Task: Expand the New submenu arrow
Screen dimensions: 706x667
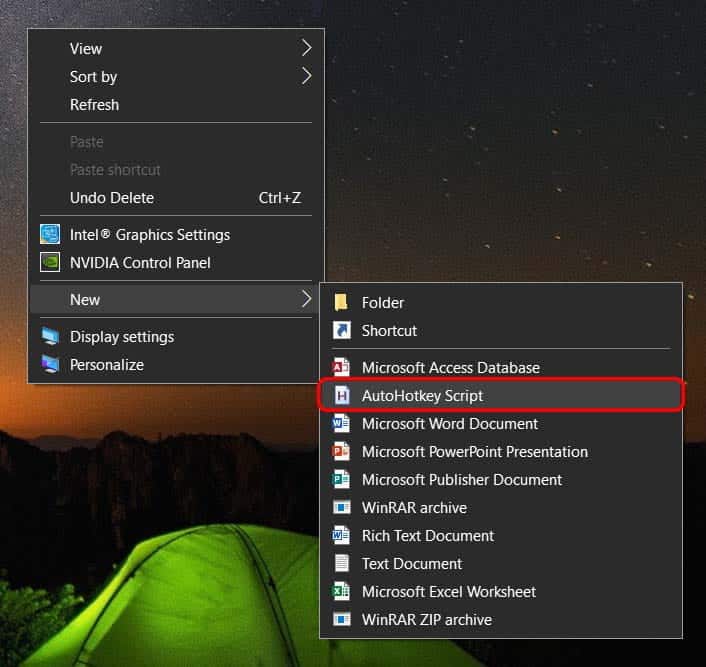Action: (x=306, y=299)
